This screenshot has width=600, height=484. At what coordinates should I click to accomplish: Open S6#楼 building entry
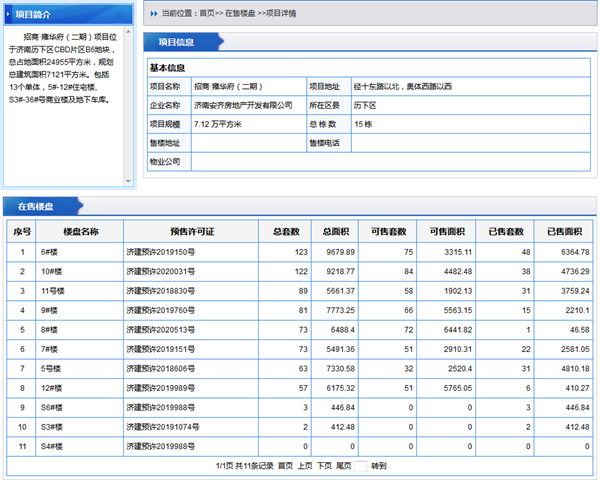coord(52,407)
